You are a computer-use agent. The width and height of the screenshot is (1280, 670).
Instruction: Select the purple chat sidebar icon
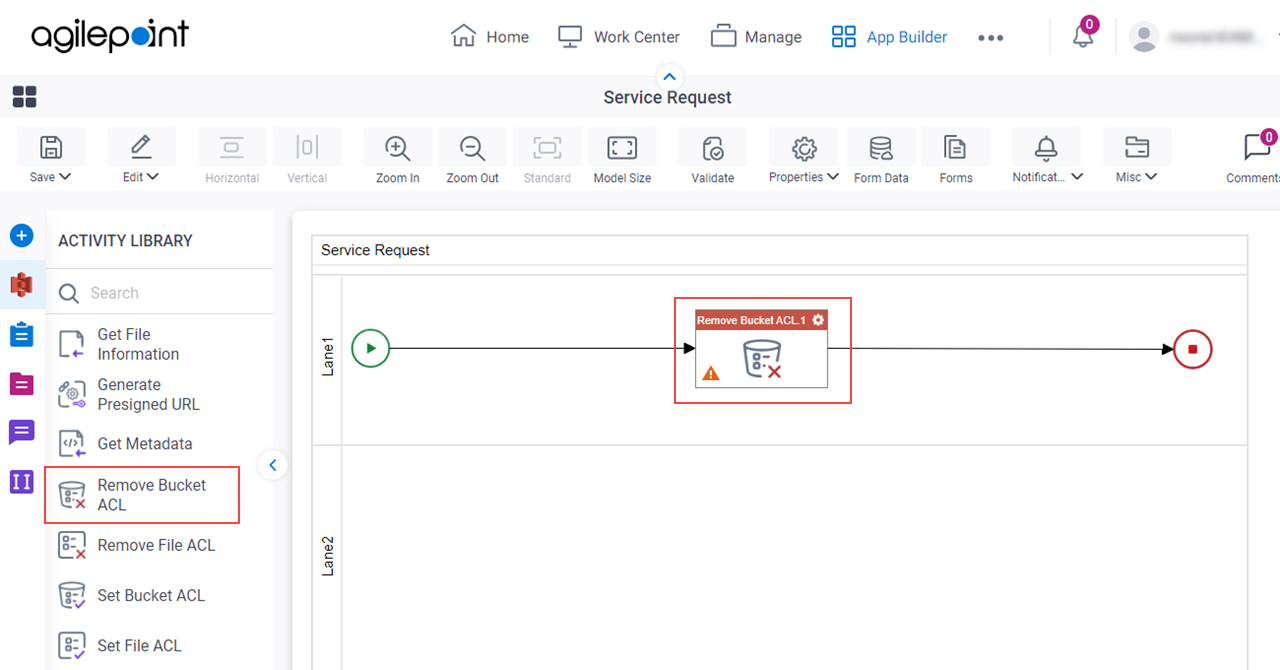21,433
